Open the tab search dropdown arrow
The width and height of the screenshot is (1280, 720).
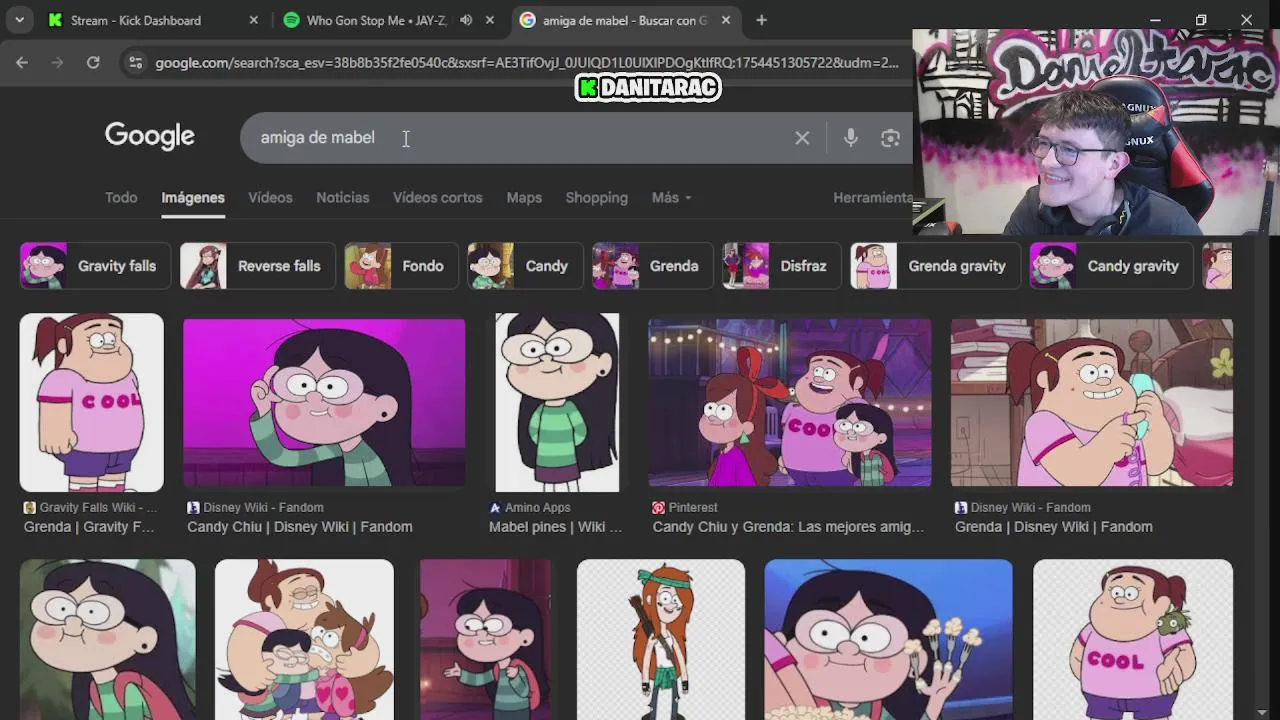click(x=19, y=20)
